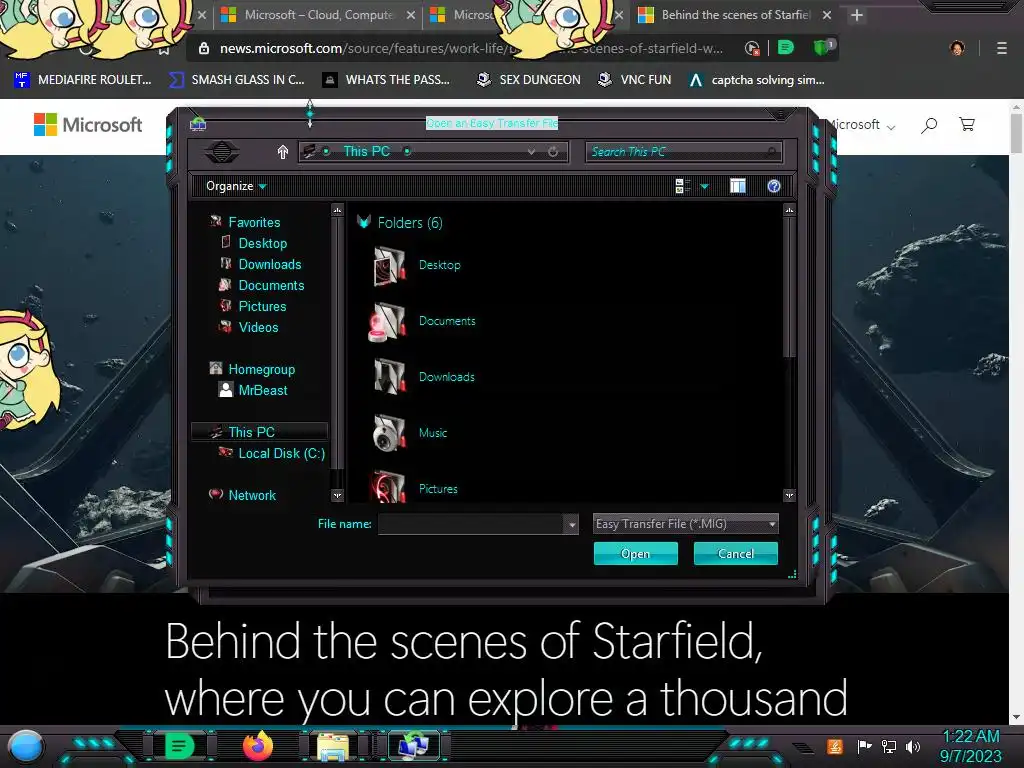Image resolution: width=1024 pixels, height=768 pixels.
Task: Select Downloads under Favorites
Action: tap(270, 264)
